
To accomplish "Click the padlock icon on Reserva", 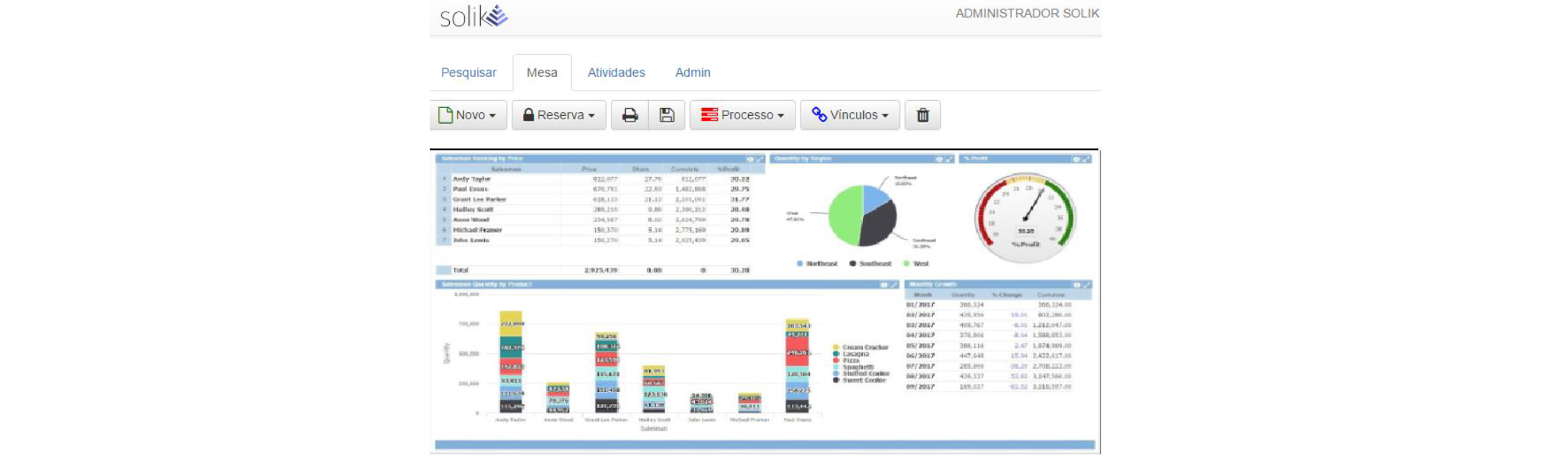I will (528, 115).
